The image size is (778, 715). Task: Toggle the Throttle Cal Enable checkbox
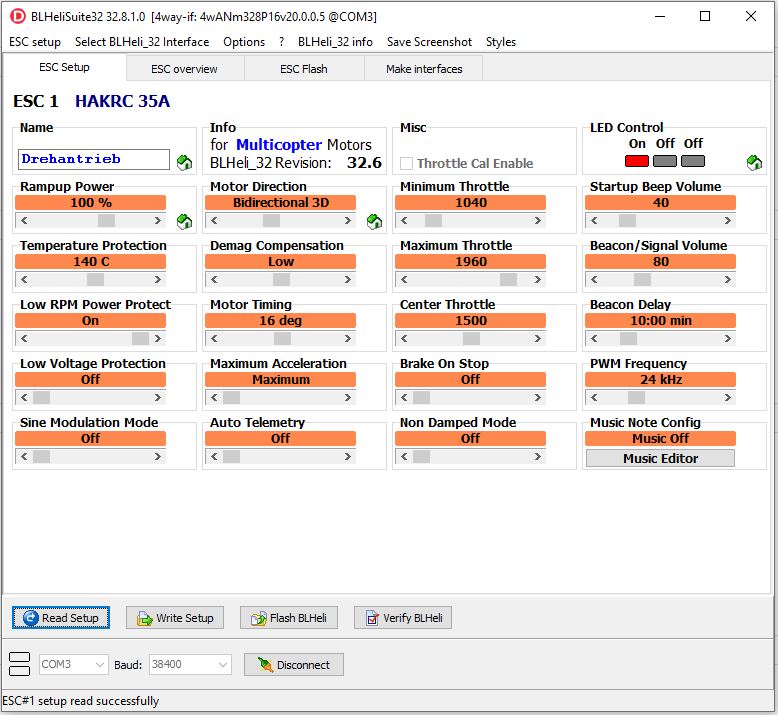pos(406,163)
